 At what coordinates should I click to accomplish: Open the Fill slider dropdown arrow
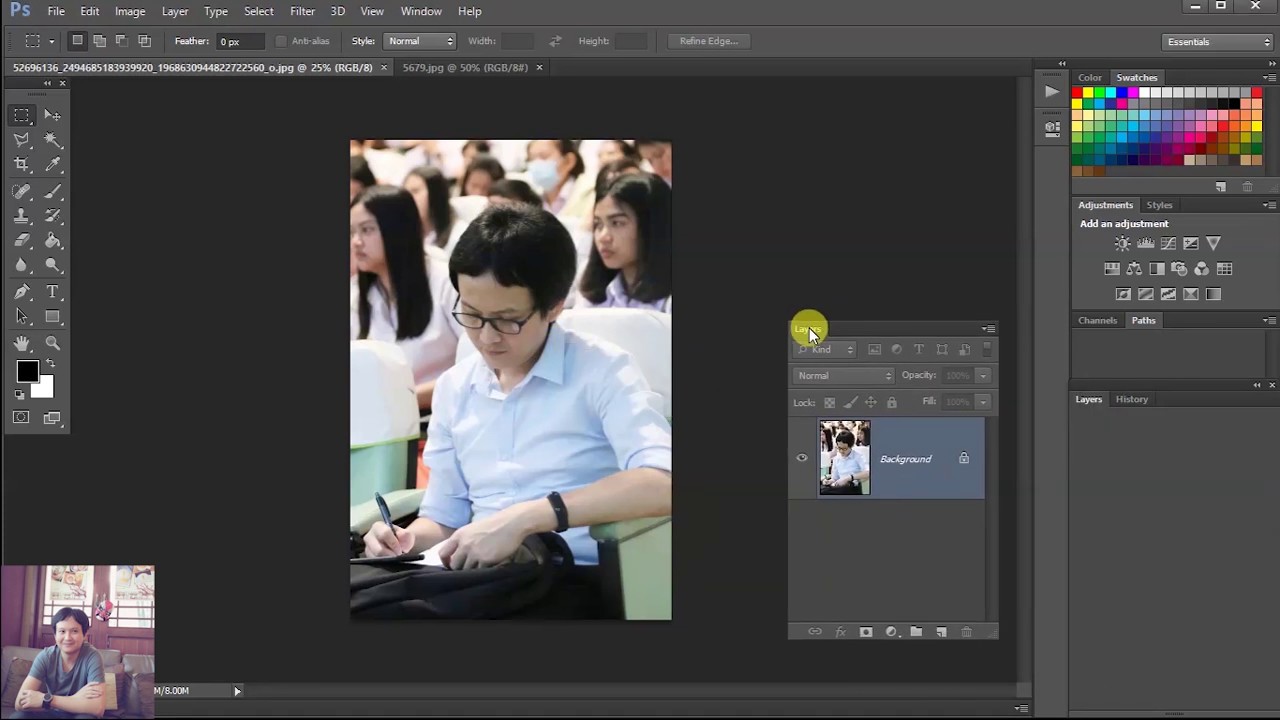(x=983, y=402)
